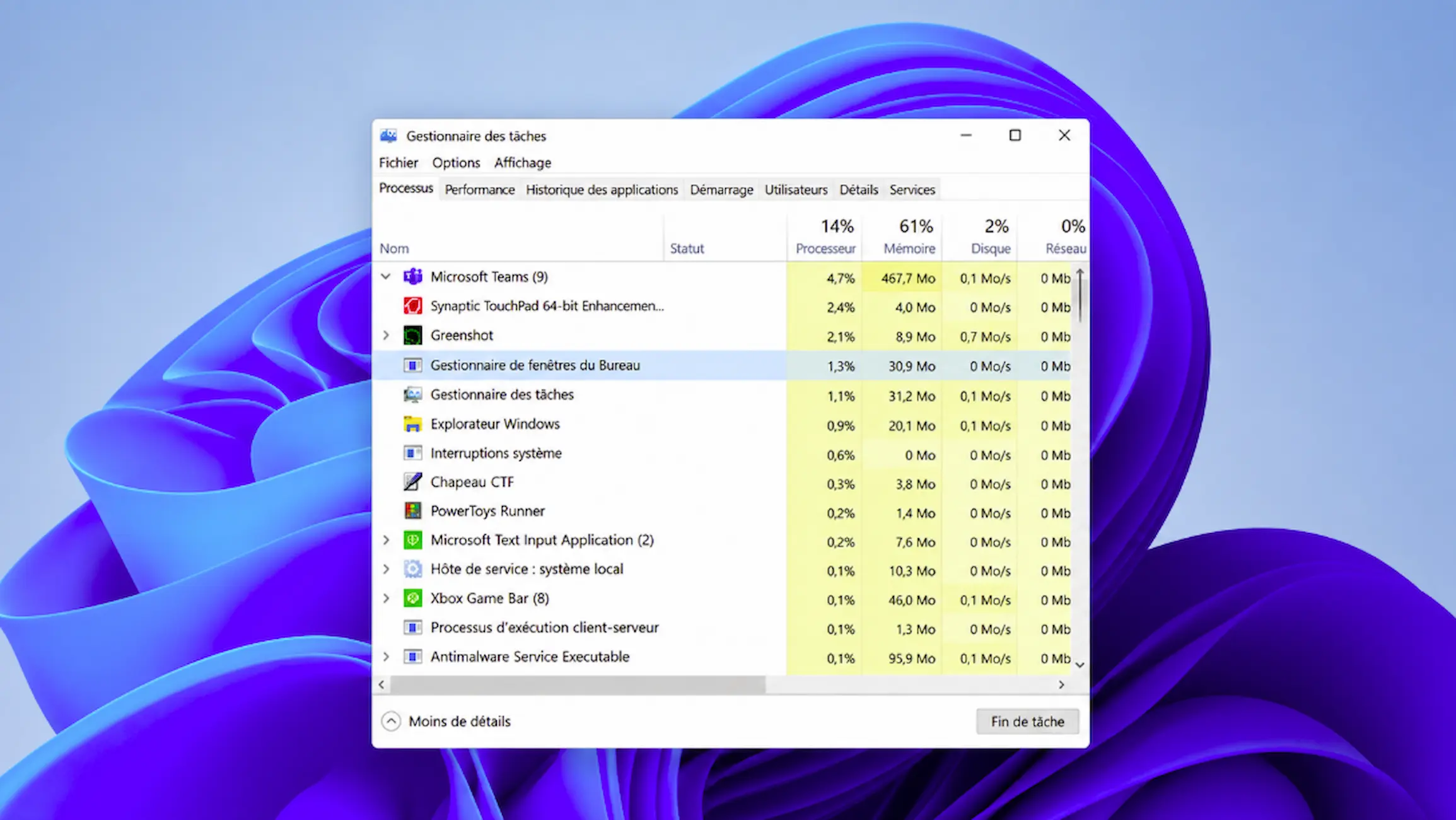This screenshot has height=820, width=1456.
Task: Click the Microsoft Text Input Application icon
Action: tap(412, 540)
